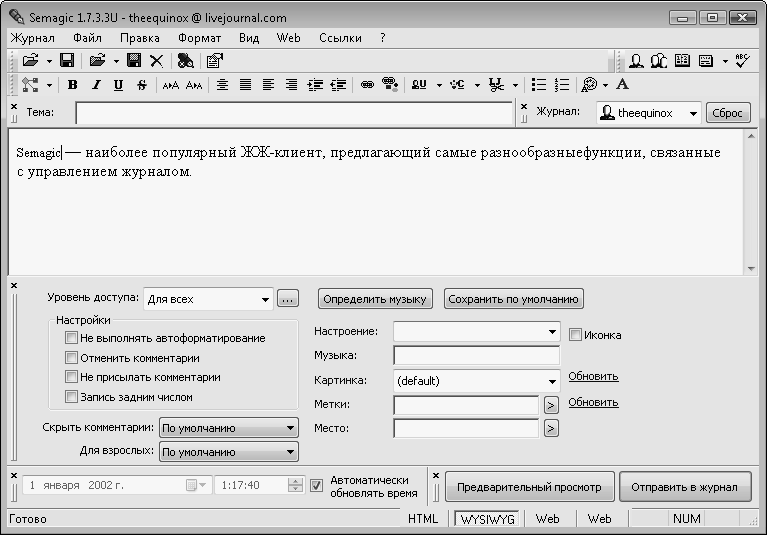
Task: Apply strikethrough formatting
Action: pyautogui.click(x=142, y=85)
